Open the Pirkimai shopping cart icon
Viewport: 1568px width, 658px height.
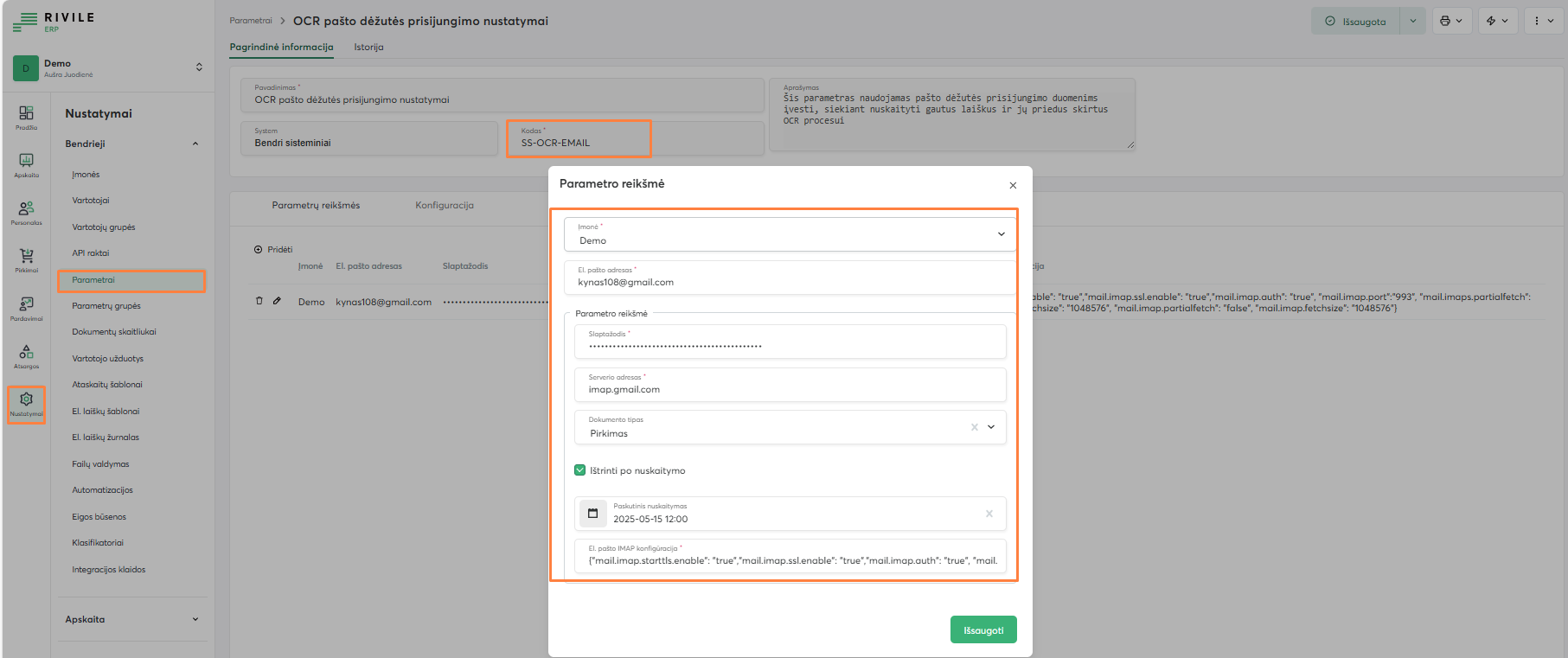(26, 259)
